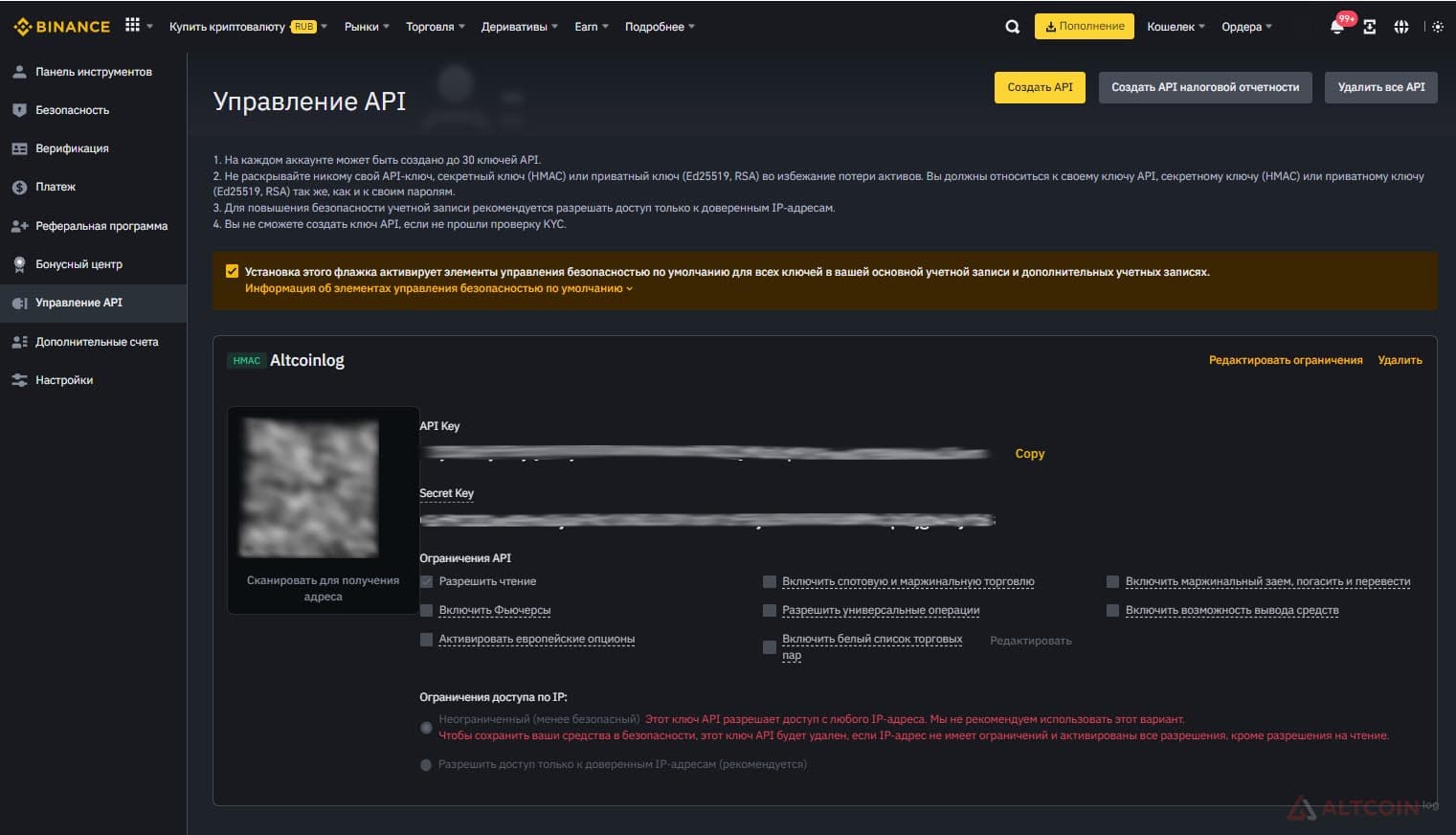The width and height of the screenshot is (1456, 835).
Task: Click the Платеж dollar icon in sidebar
Action: (19, 187)
